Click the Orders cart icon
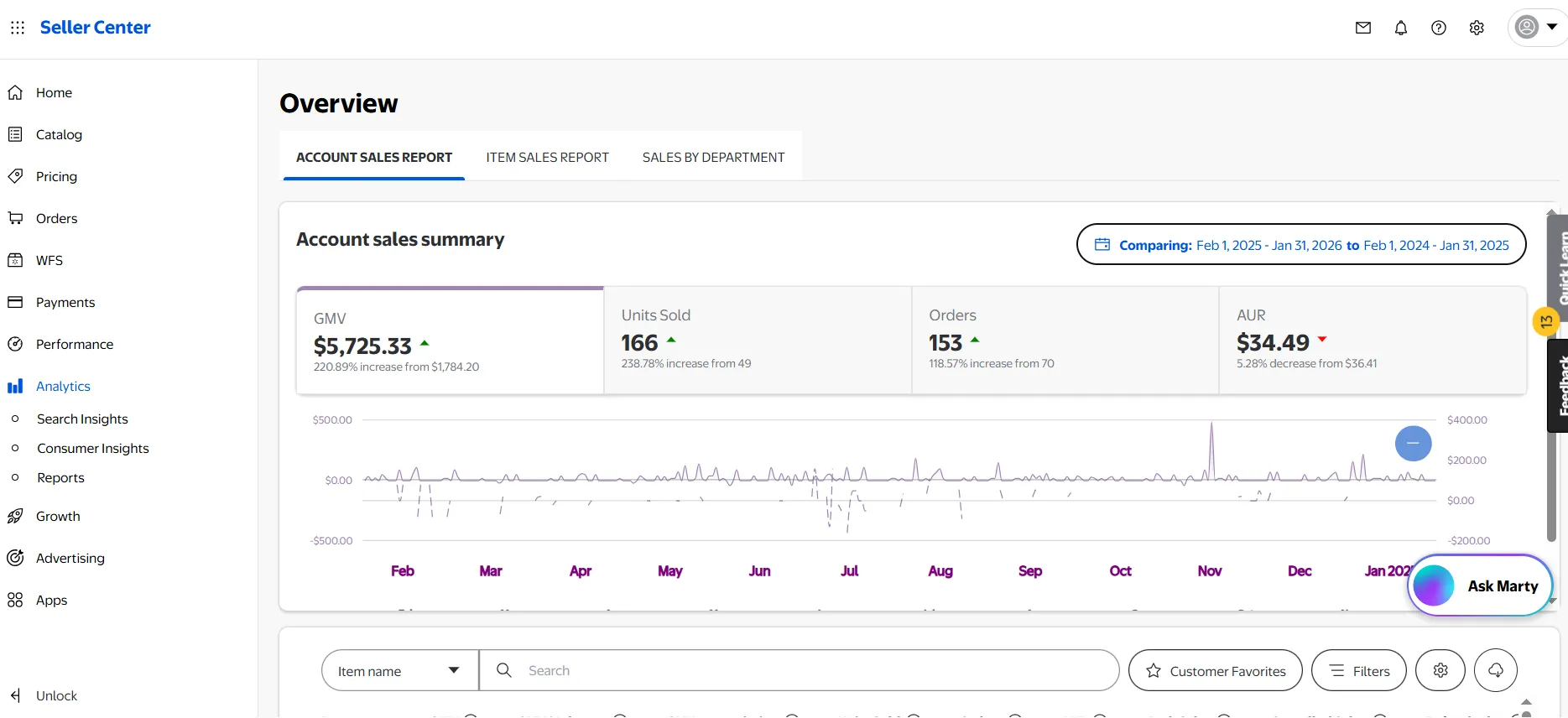1568x718 pixels. point(15,218)
